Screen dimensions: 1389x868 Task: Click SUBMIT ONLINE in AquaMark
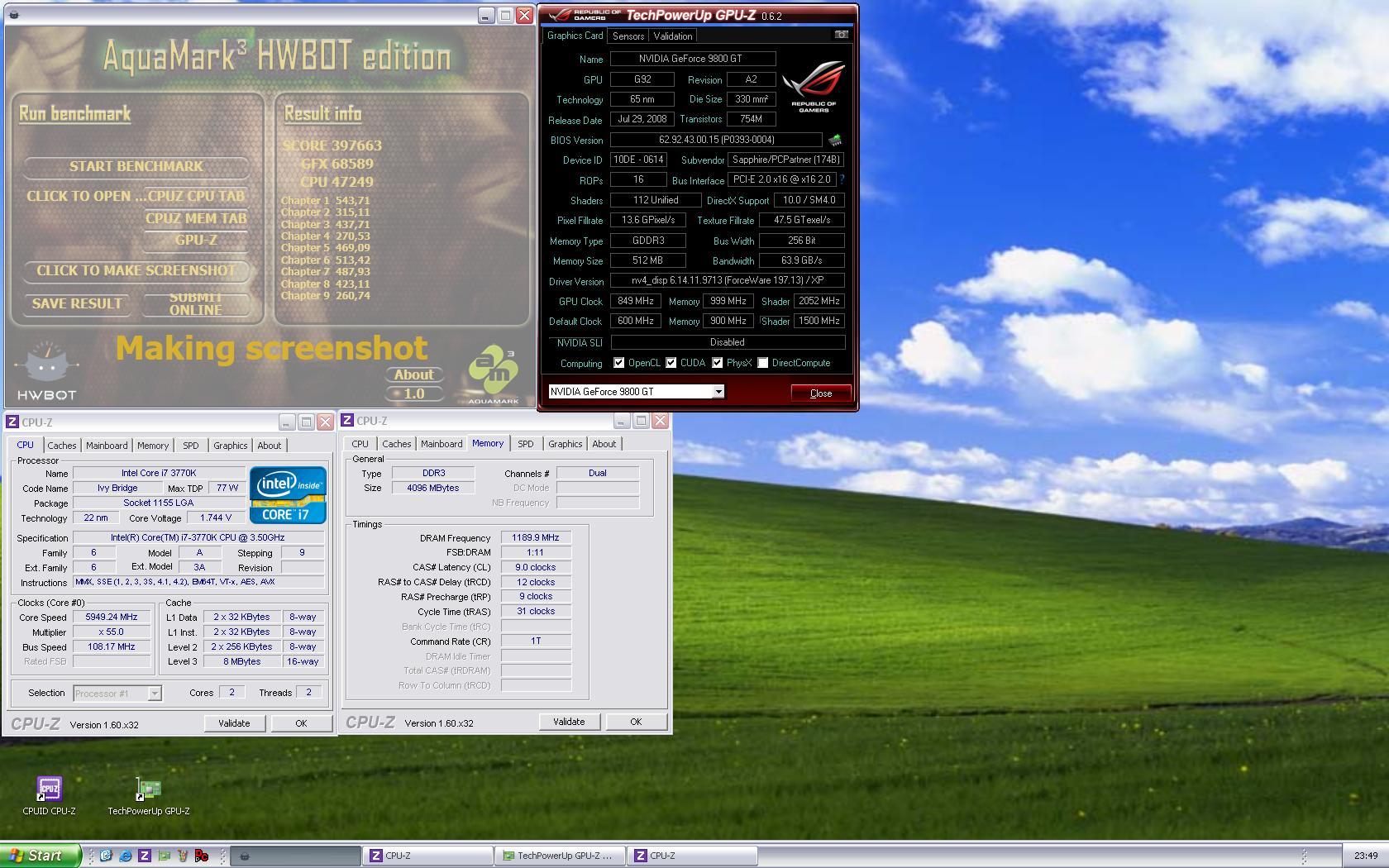coord(196,304)
